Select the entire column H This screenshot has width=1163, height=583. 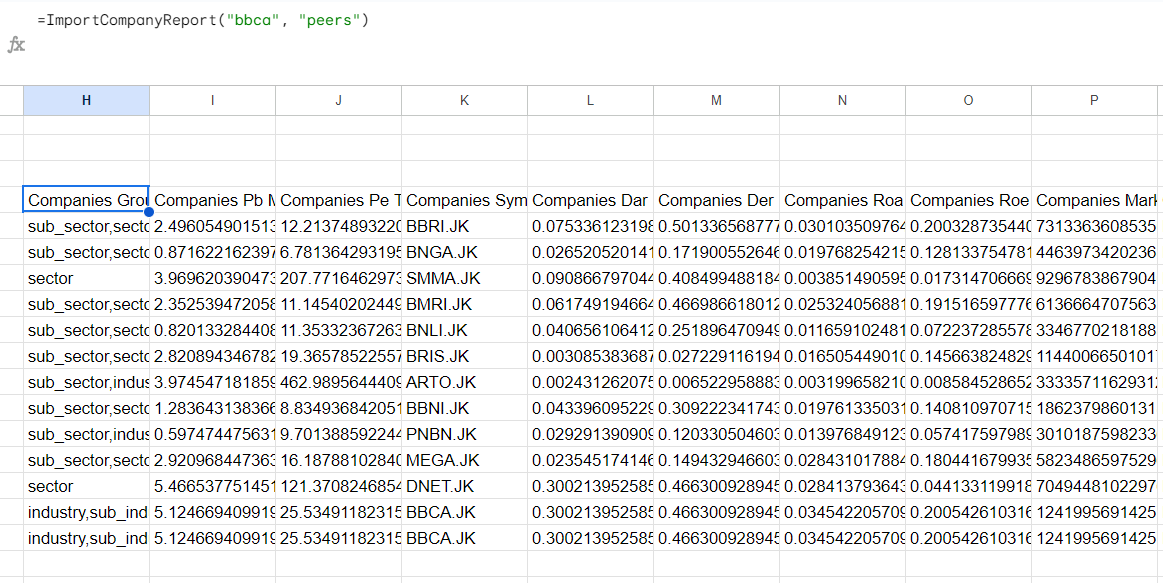coord(86,100)
